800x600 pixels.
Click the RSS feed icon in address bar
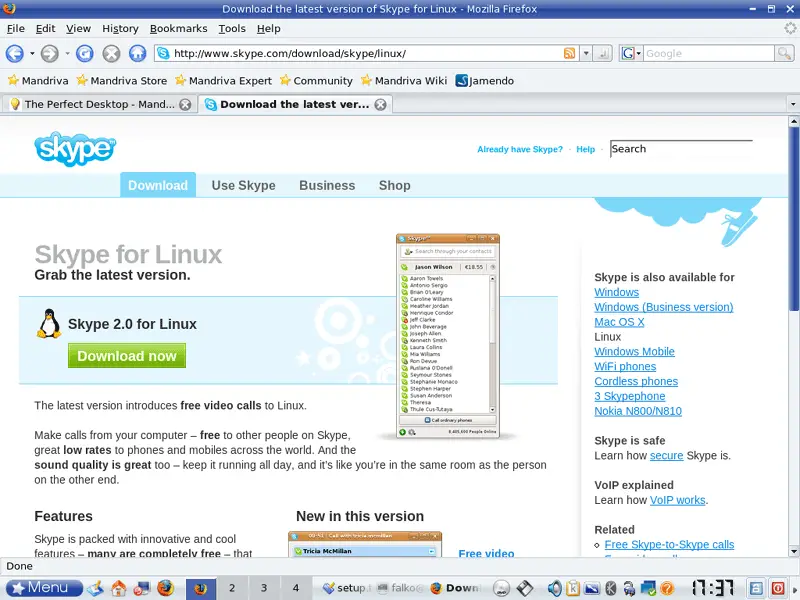tap(570, 54)
